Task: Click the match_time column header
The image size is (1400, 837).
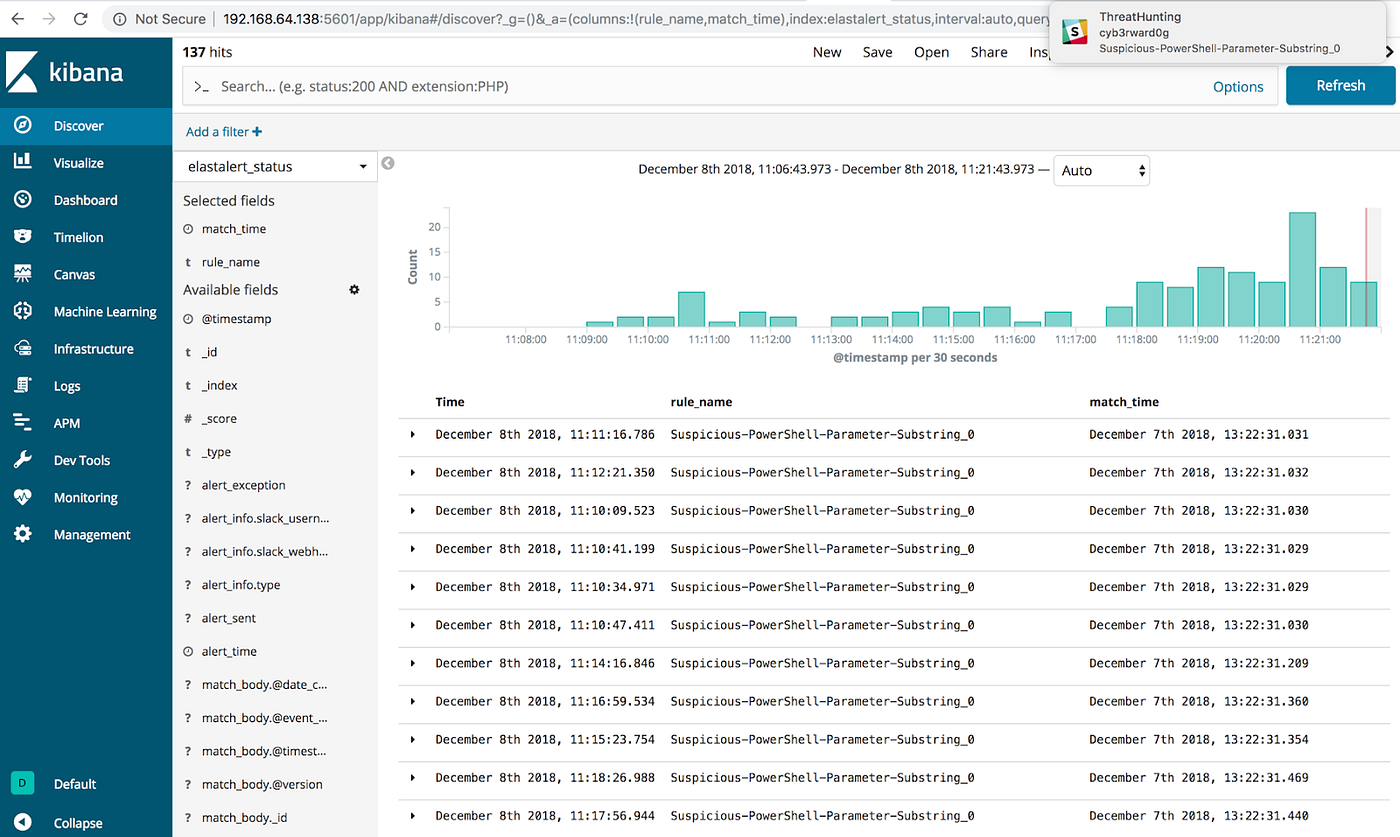Action: tap(1124, 402)
